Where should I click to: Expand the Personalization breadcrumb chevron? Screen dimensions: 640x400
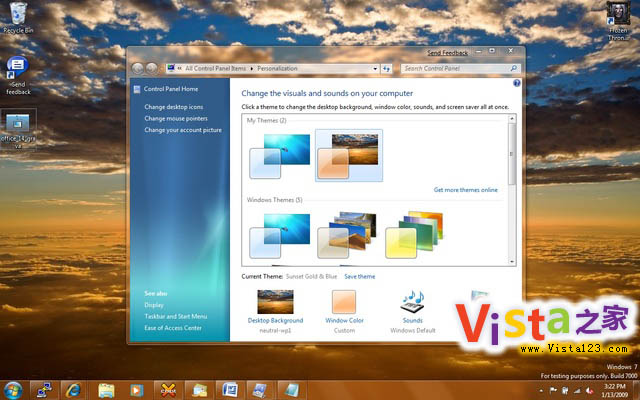(251, 69)
